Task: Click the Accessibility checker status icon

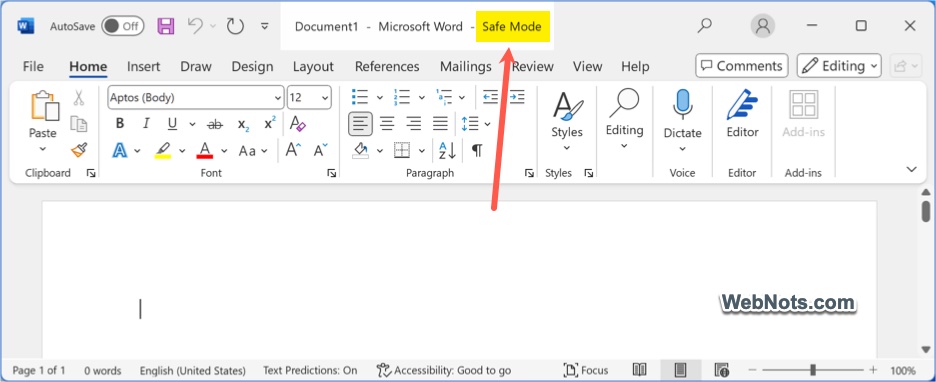Action: pos(383,371)
